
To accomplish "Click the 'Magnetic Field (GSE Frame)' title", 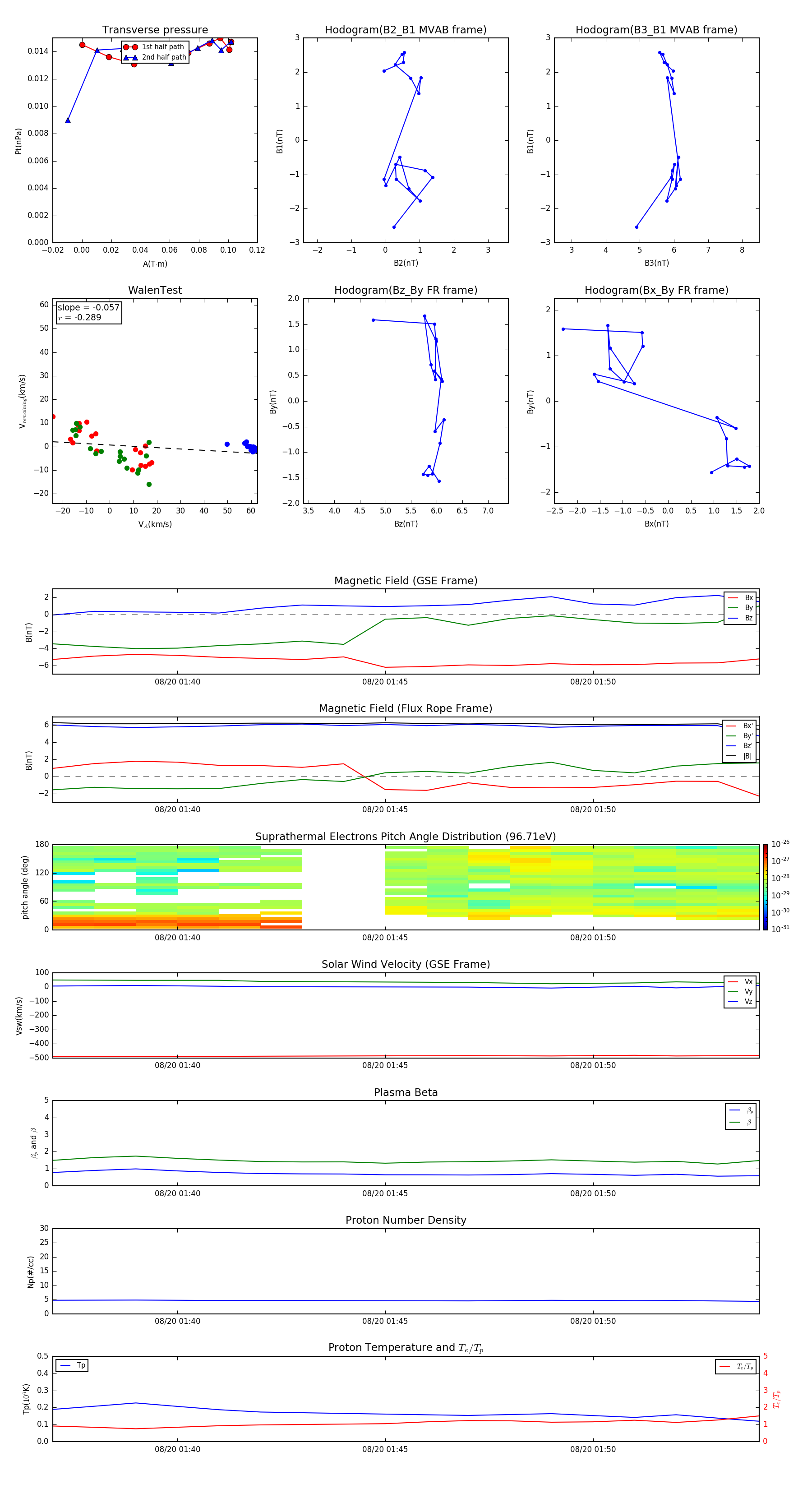I will tap(406, 581).
